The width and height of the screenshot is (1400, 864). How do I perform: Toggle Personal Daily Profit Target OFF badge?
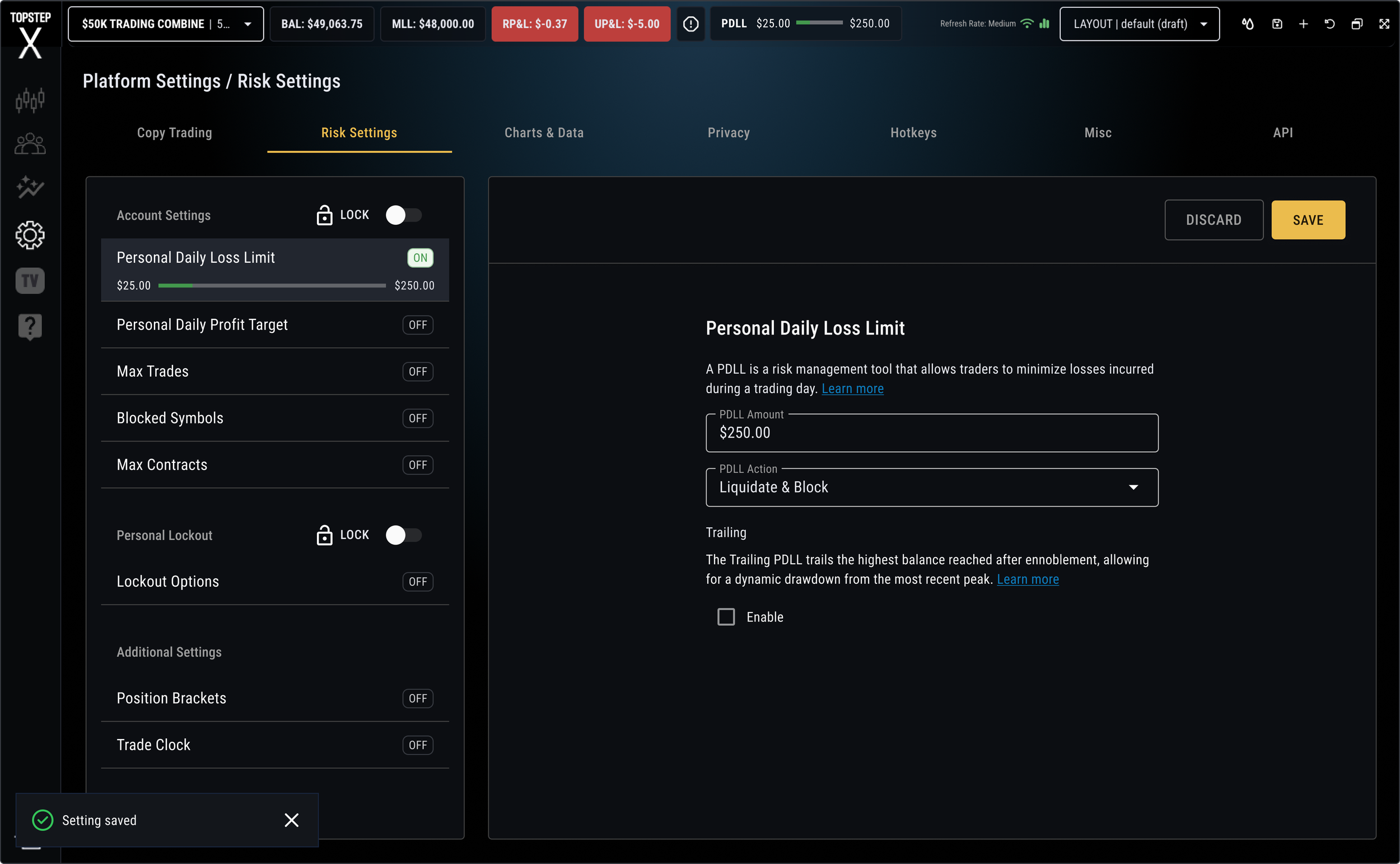(x=418, y=324)
